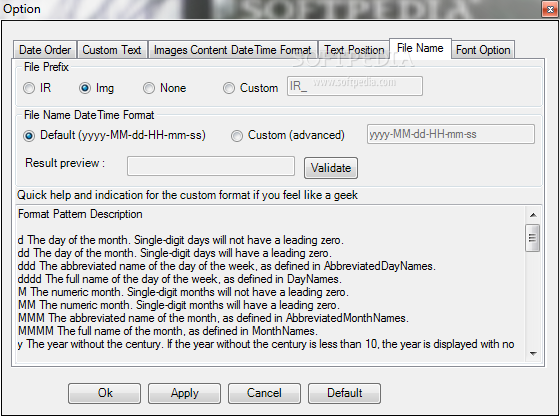560x417 pixels.
Task: Click the help text scroll up arrow
Action: click(x=533, y=215)
